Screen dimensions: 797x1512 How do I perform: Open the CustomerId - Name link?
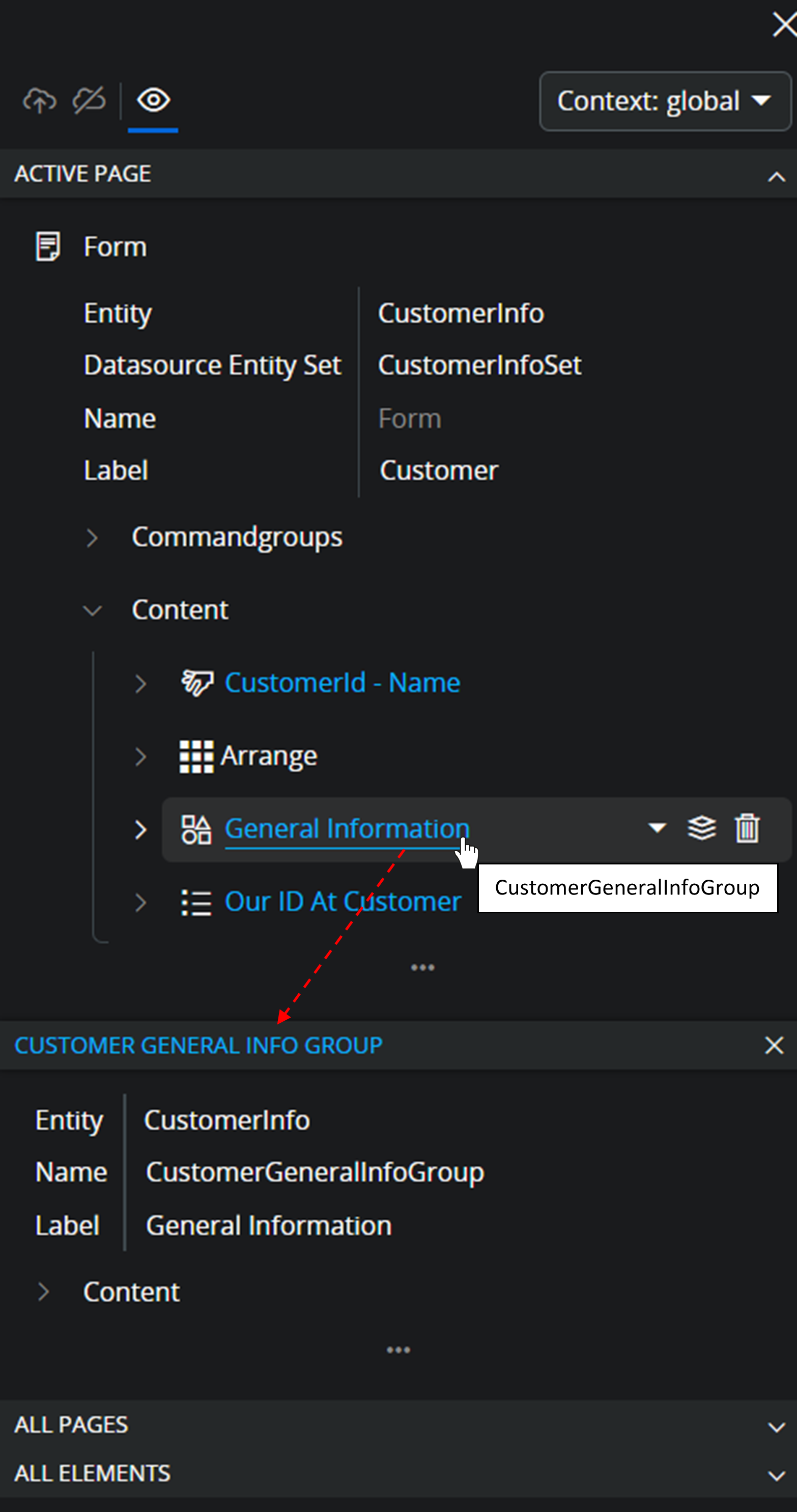pos(342,683)
